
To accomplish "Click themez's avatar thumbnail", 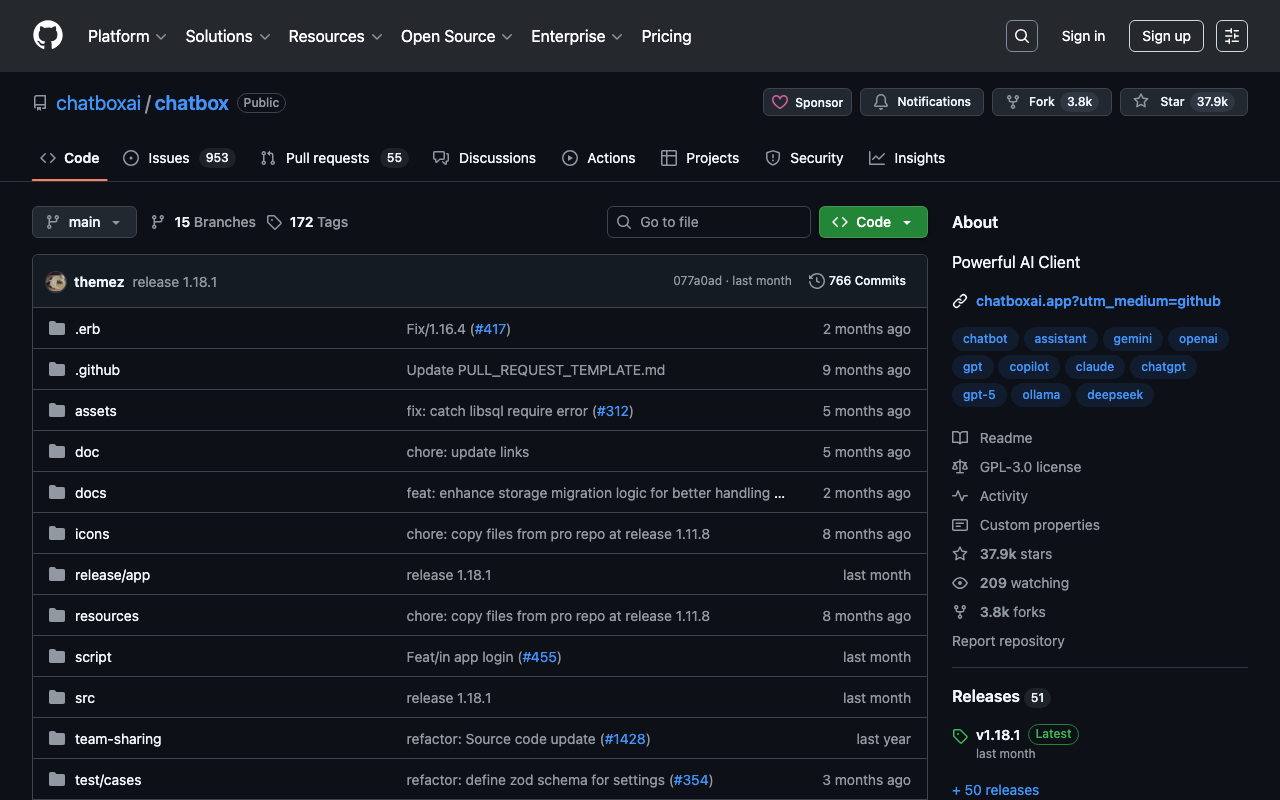I will tap(56, 282).
